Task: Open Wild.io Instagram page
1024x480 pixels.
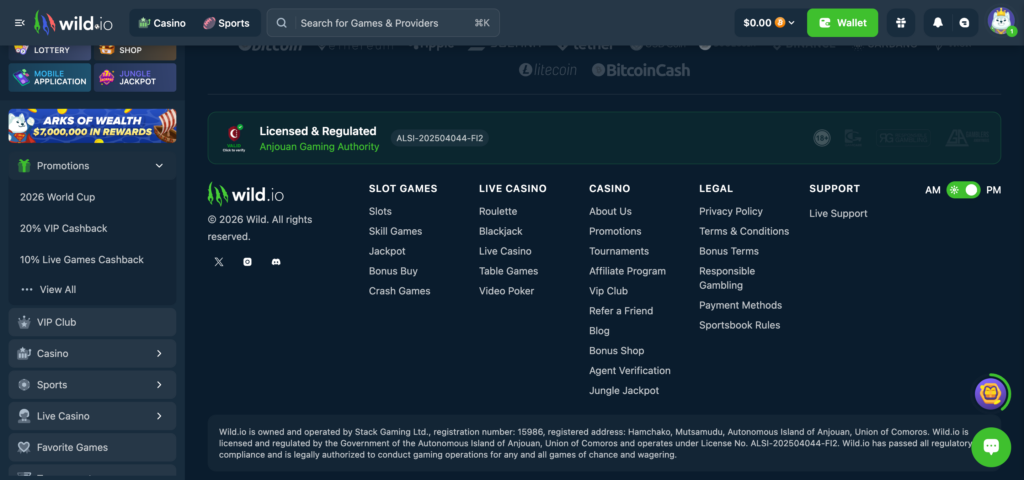Action: [x=248, y=262]
